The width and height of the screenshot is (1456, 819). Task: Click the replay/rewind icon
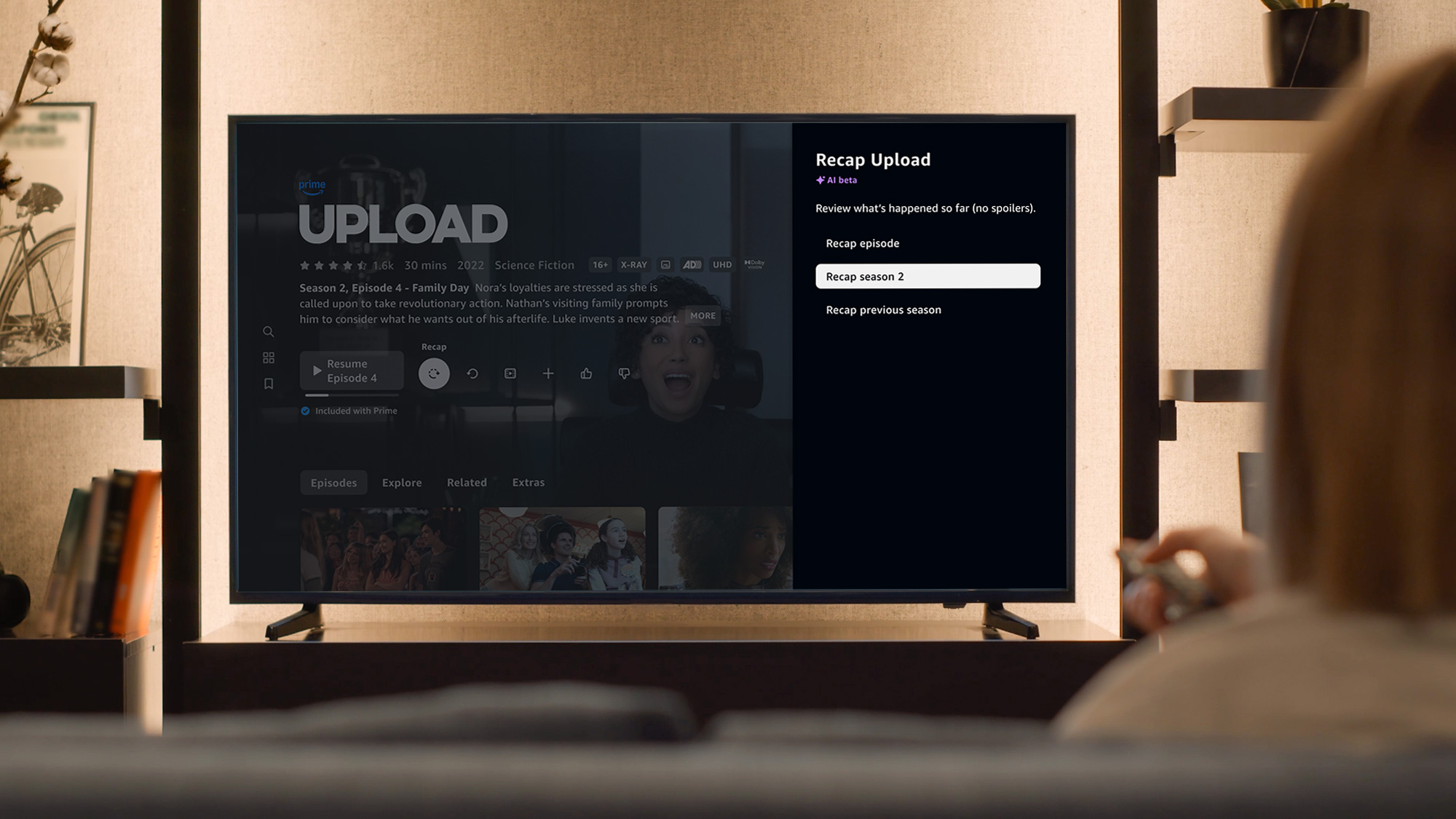pos(471,373)
